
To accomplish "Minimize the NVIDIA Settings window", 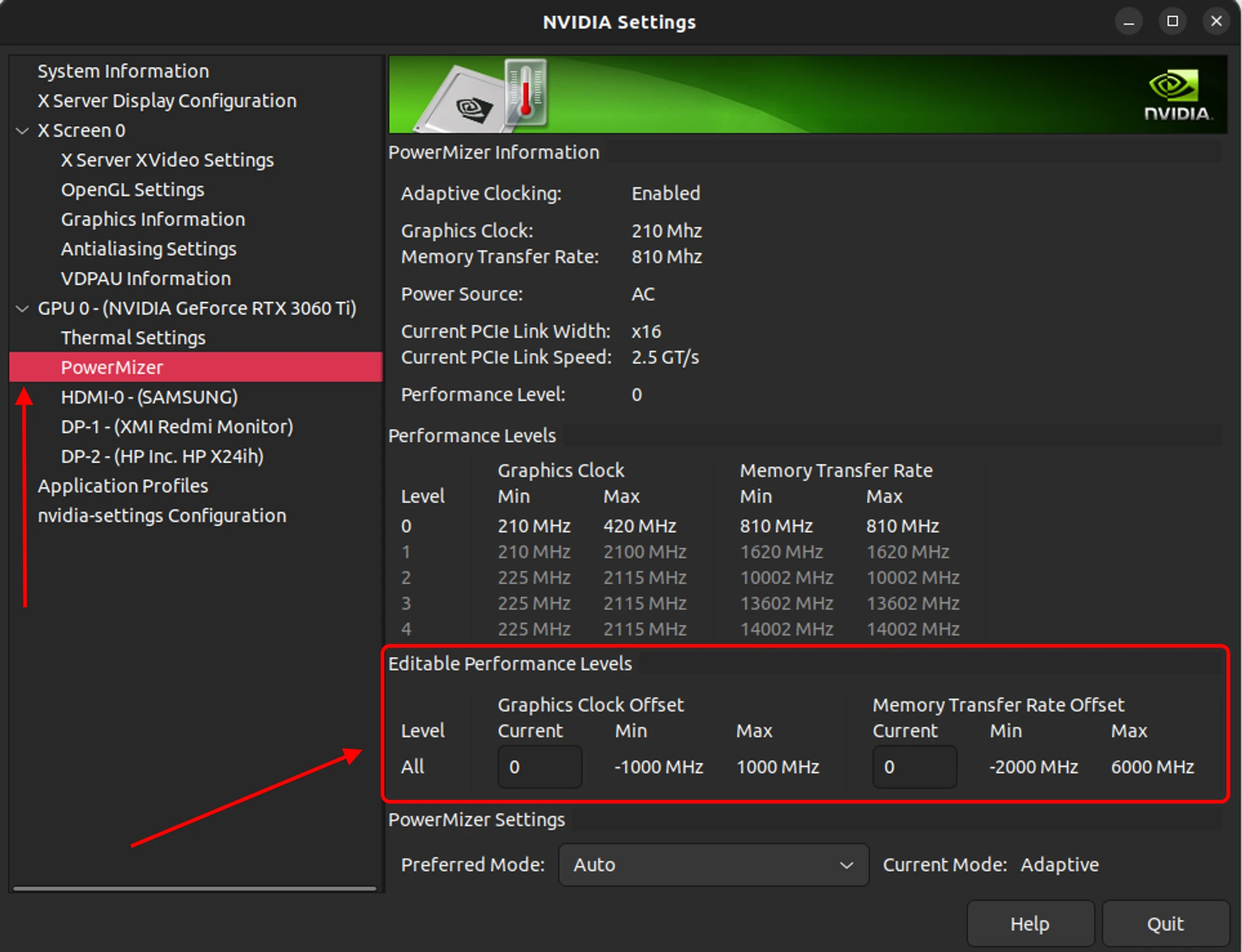I will (1128, 22).
